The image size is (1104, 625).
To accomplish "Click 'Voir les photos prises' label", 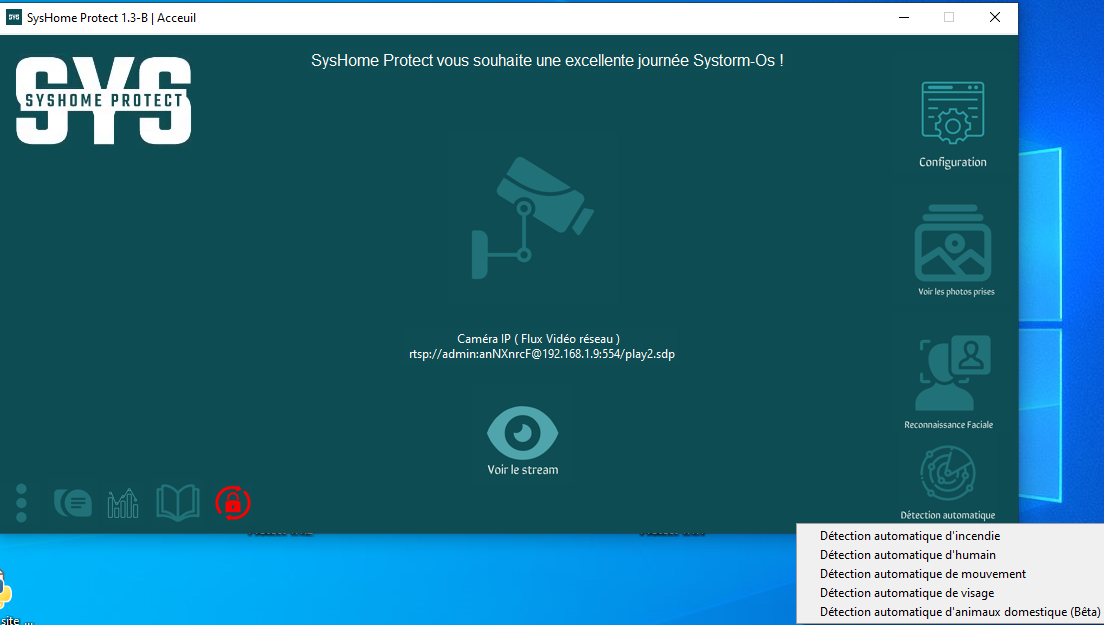I will point(956,291).
